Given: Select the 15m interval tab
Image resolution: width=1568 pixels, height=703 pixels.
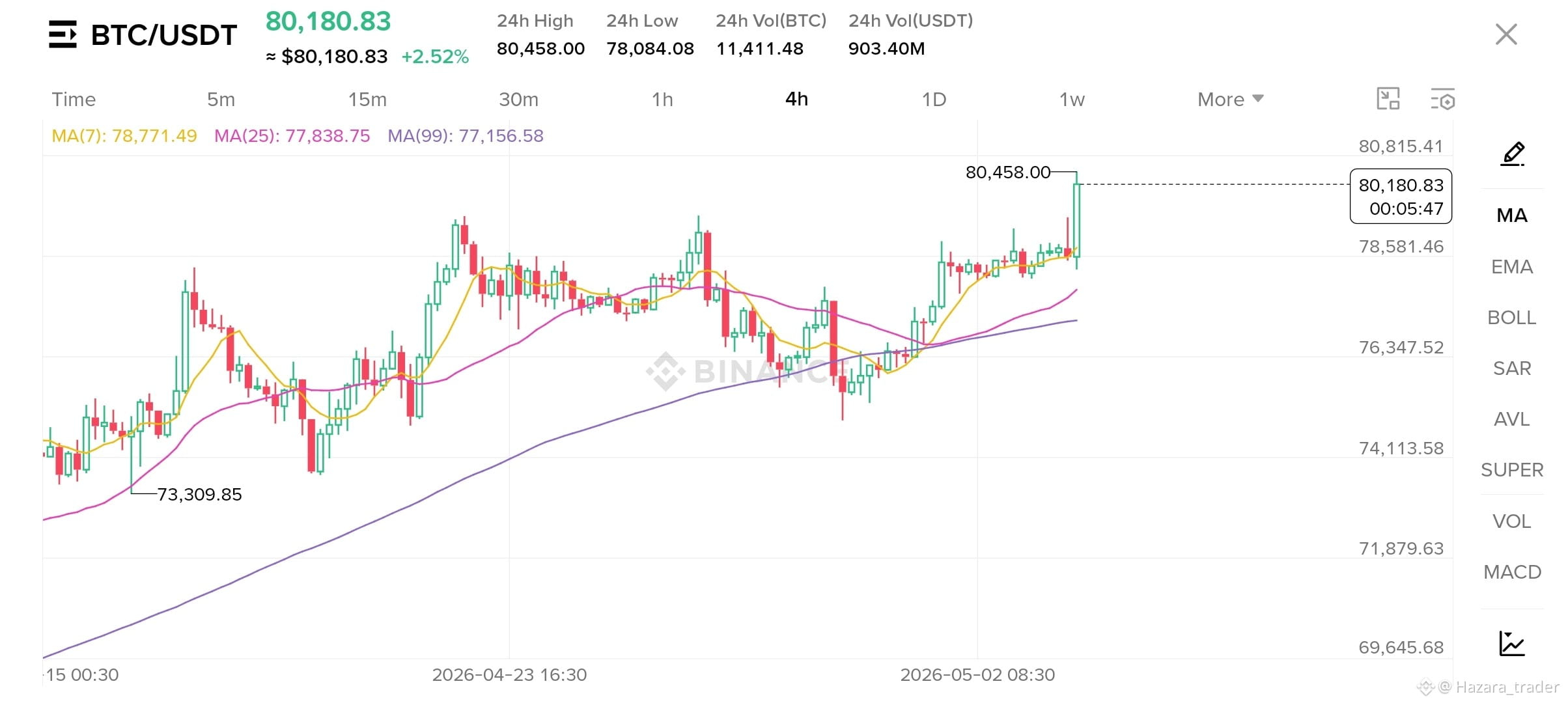Looking at the screenshot, I should [367, 99].
